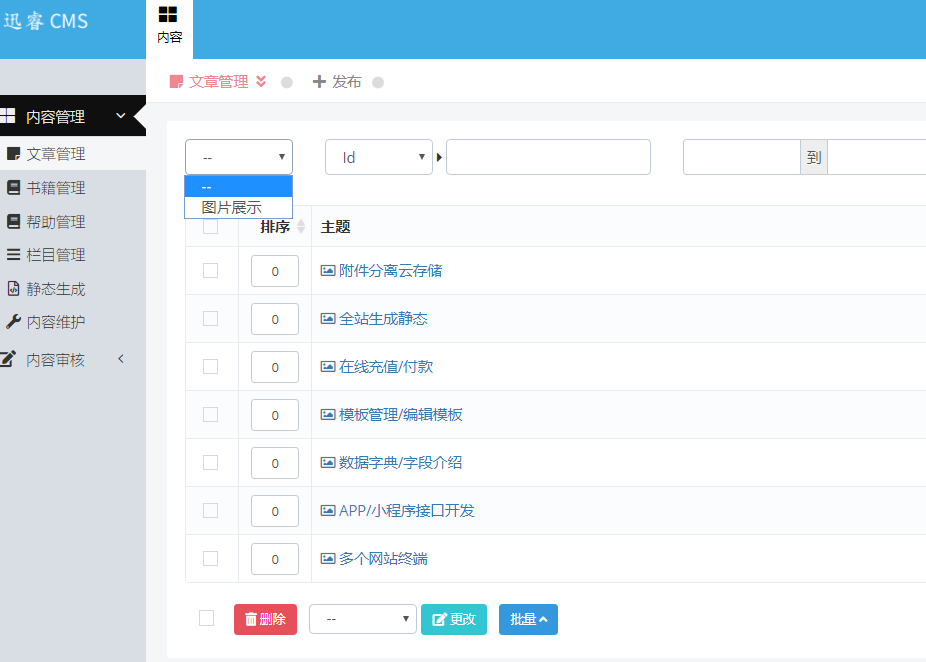Collapse the 内容管理 sidebar section
Viewport: 926px width, 662px height.
pos(120,116)
